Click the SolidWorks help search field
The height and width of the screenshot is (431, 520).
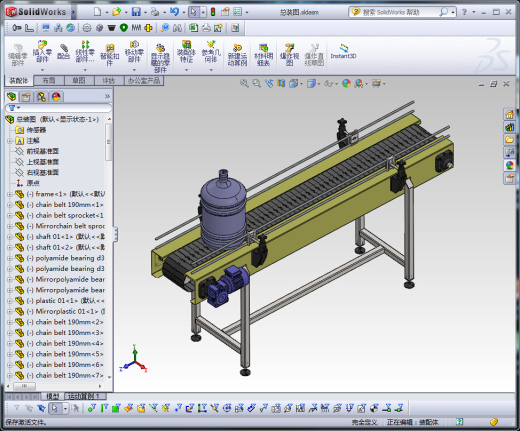[399, 12]
